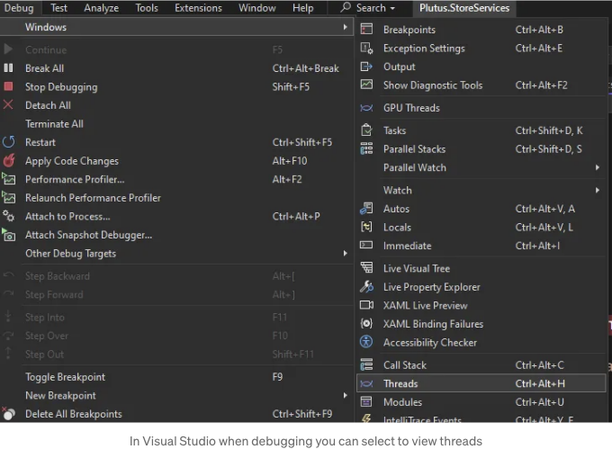Open the Analyze menu
Screen dimensions: 612x449
(101, 8)
